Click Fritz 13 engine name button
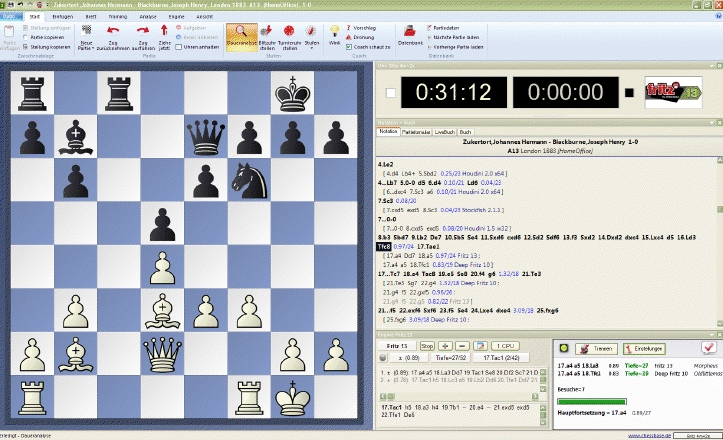 (397, 346)
